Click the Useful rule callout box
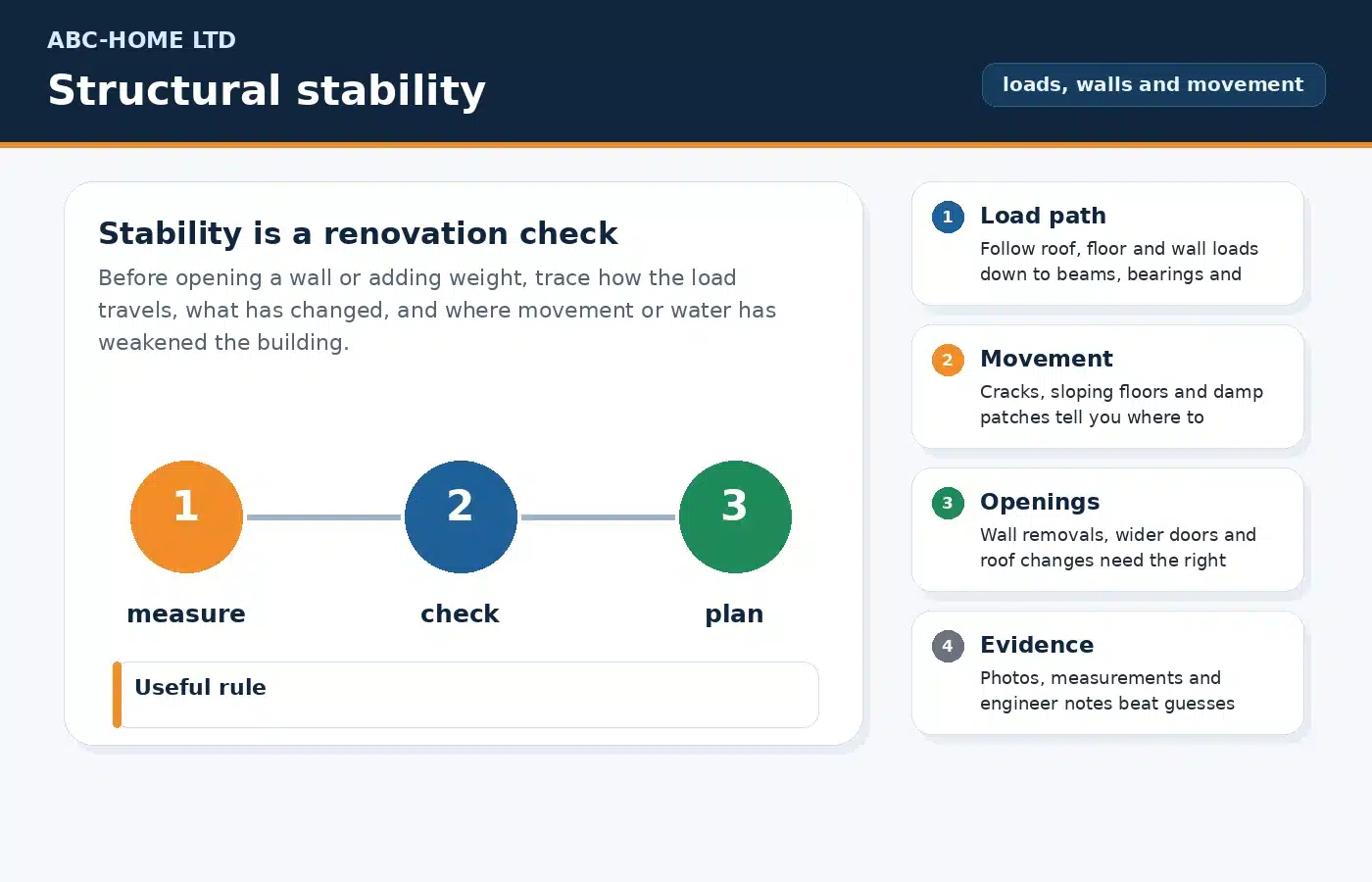Image resolution: width=1372 pixels, height=882 pixels. tap(465, 695)
